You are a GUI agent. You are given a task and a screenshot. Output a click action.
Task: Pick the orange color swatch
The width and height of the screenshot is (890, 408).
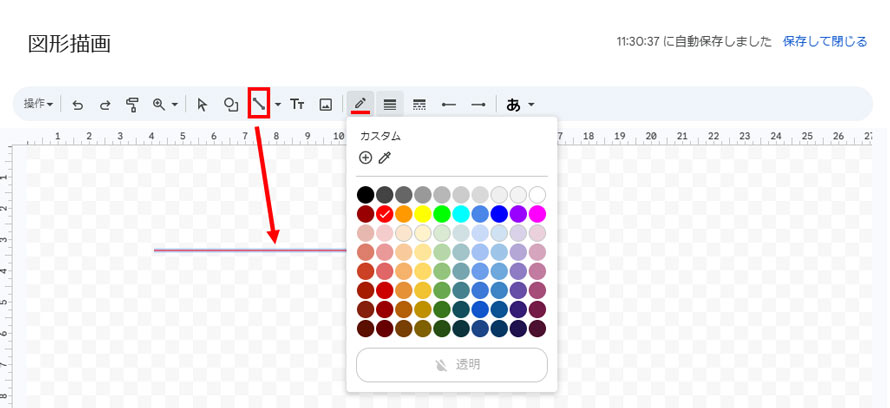tap(404, 214)
